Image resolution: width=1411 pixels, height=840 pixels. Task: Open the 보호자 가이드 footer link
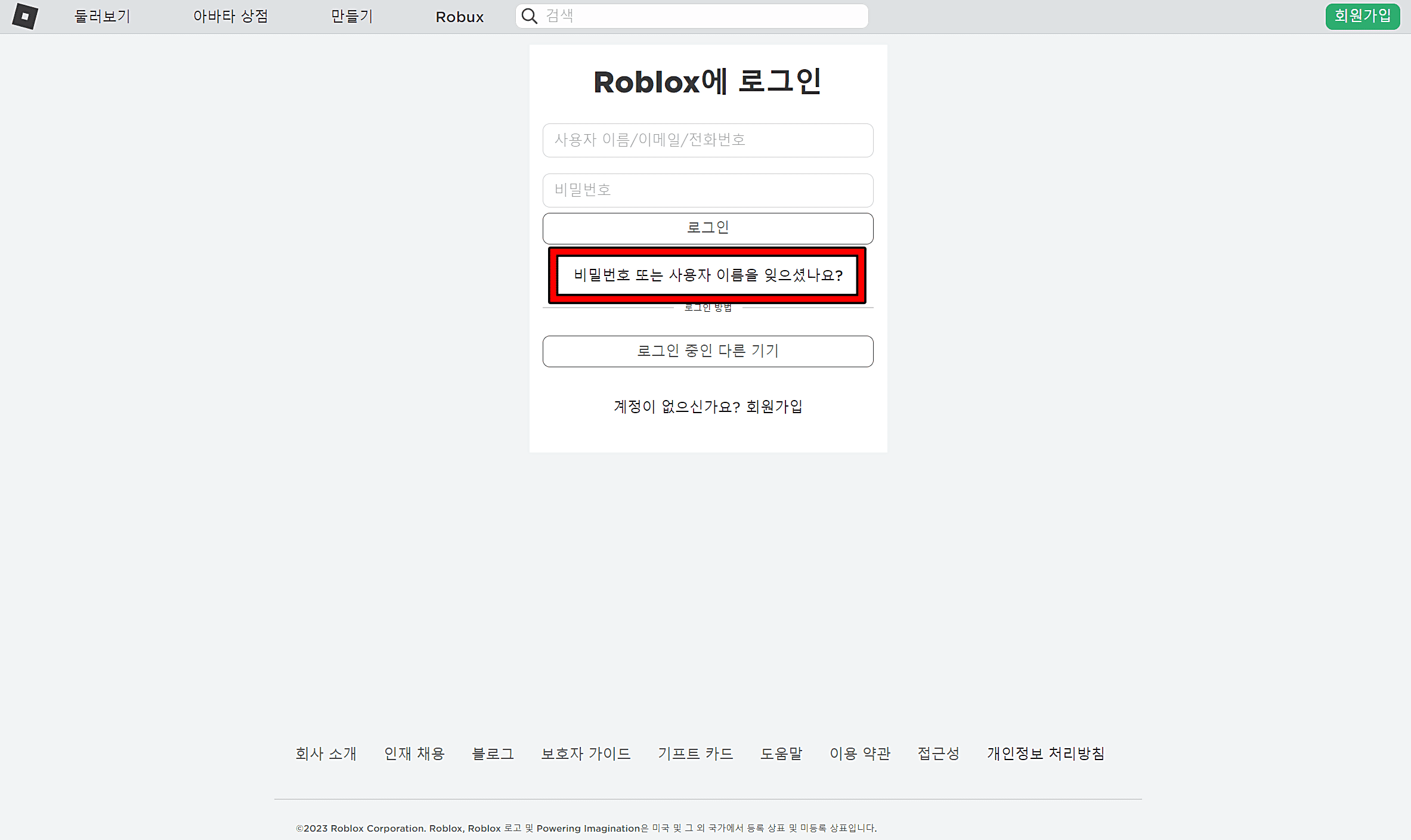pyautogui.click(x=586, y=754)
